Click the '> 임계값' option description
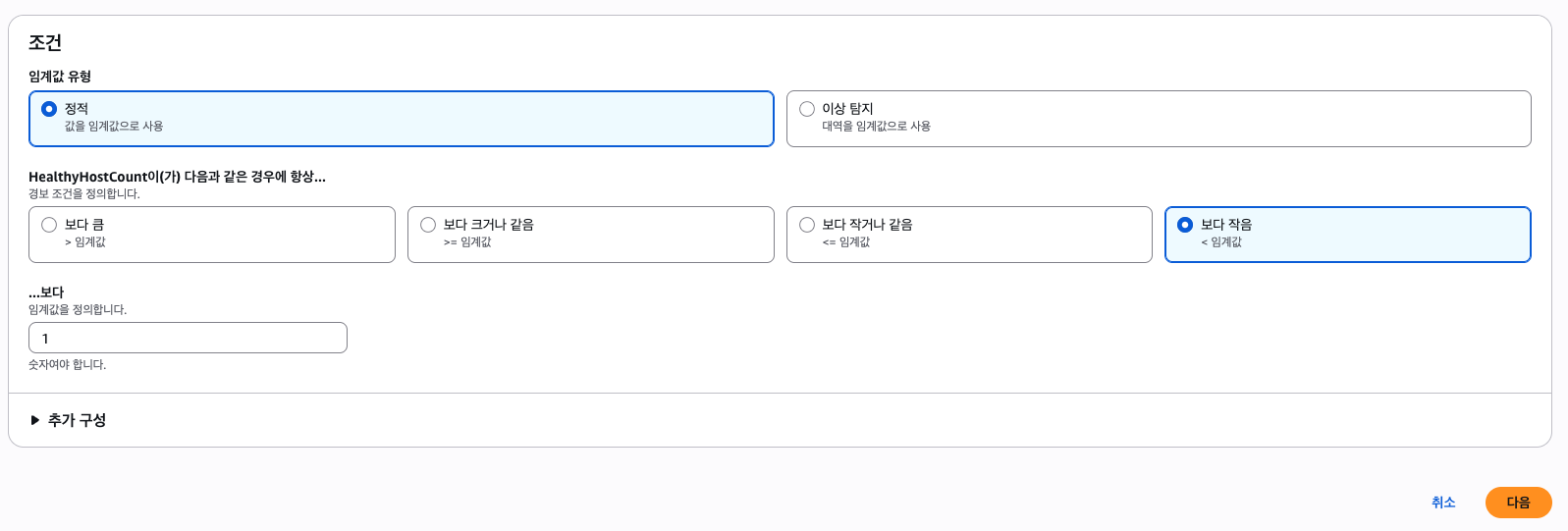 tap(85, 242)
